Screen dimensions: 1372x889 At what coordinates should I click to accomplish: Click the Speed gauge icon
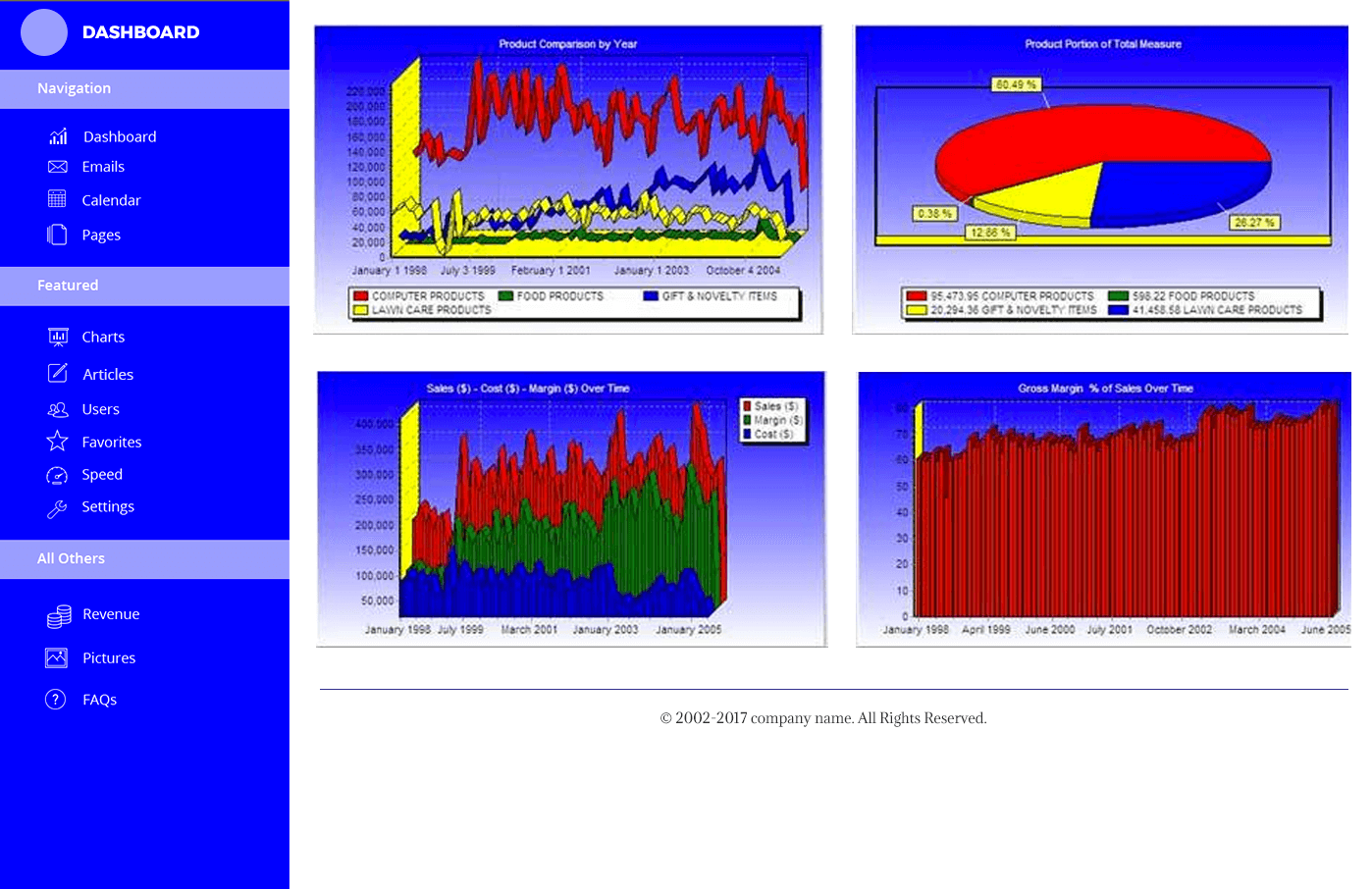(x=58, y=475)
